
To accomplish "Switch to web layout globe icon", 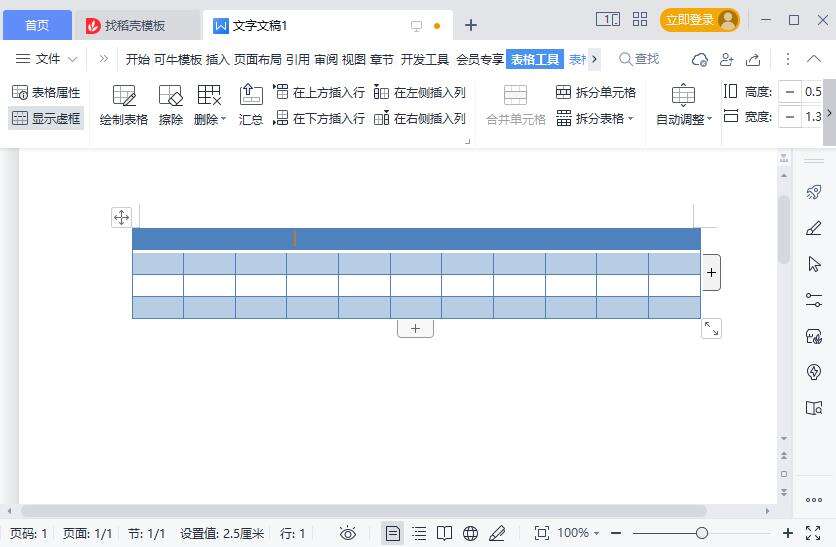I will [x=470, y=533].
